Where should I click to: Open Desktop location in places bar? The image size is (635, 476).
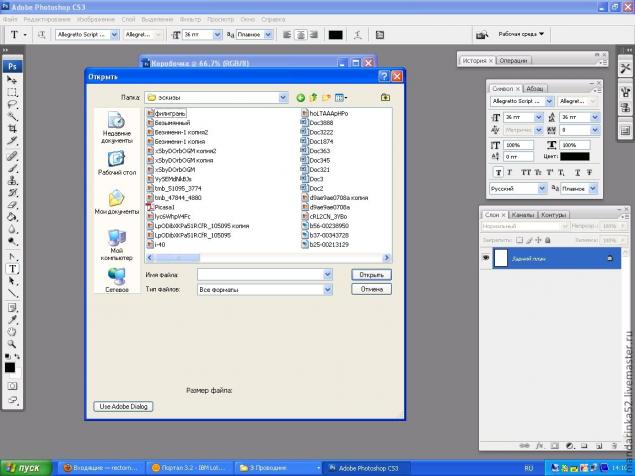(x=117, y=163)
